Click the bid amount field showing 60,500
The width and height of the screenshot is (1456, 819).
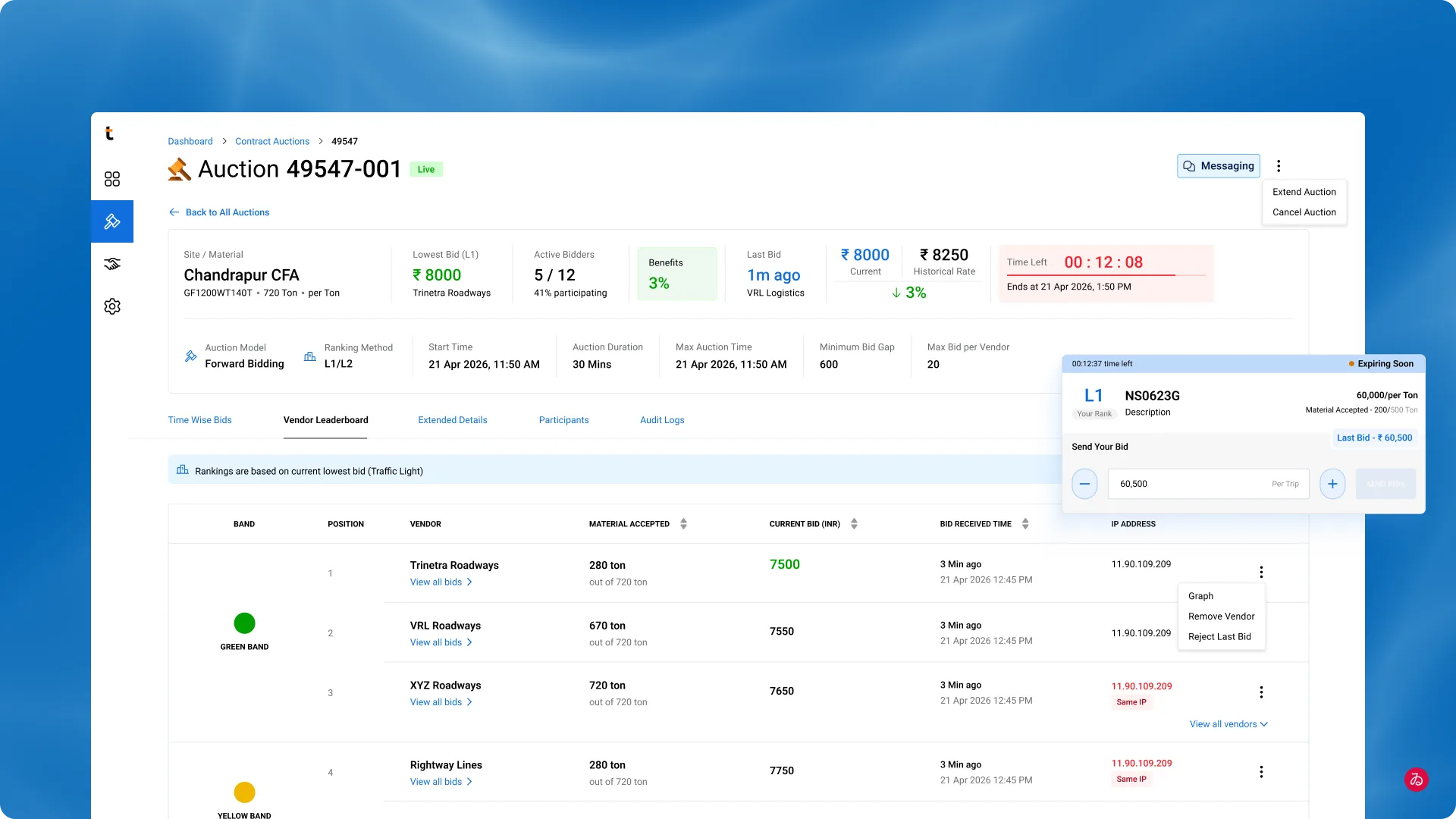point(1209,484)
